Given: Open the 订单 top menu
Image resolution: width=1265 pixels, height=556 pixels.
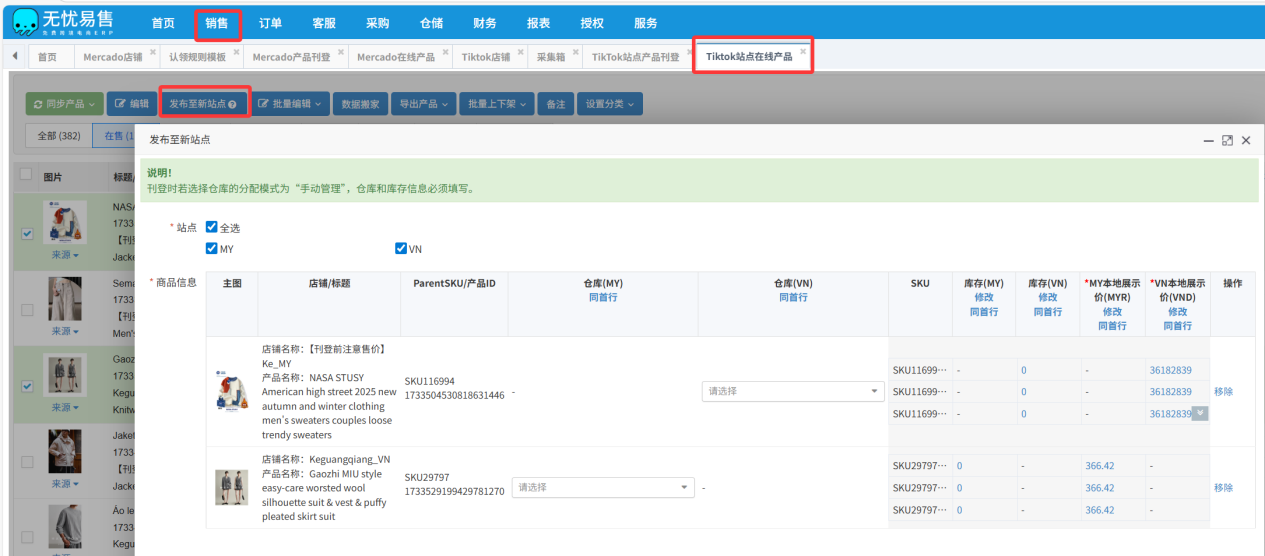Looking at the screenshot, I should coord(270,23).
